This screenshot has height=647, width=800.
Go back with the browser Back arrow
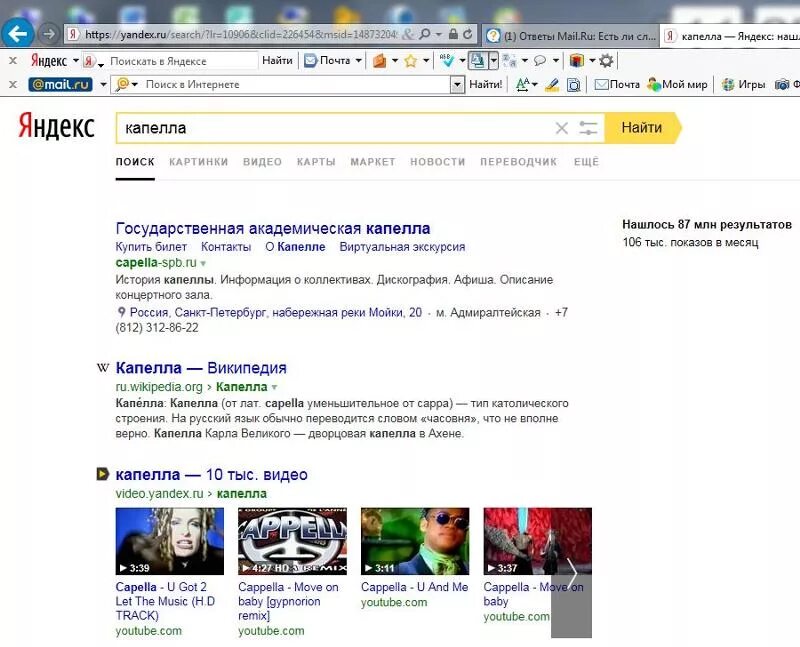coord(17,34)
